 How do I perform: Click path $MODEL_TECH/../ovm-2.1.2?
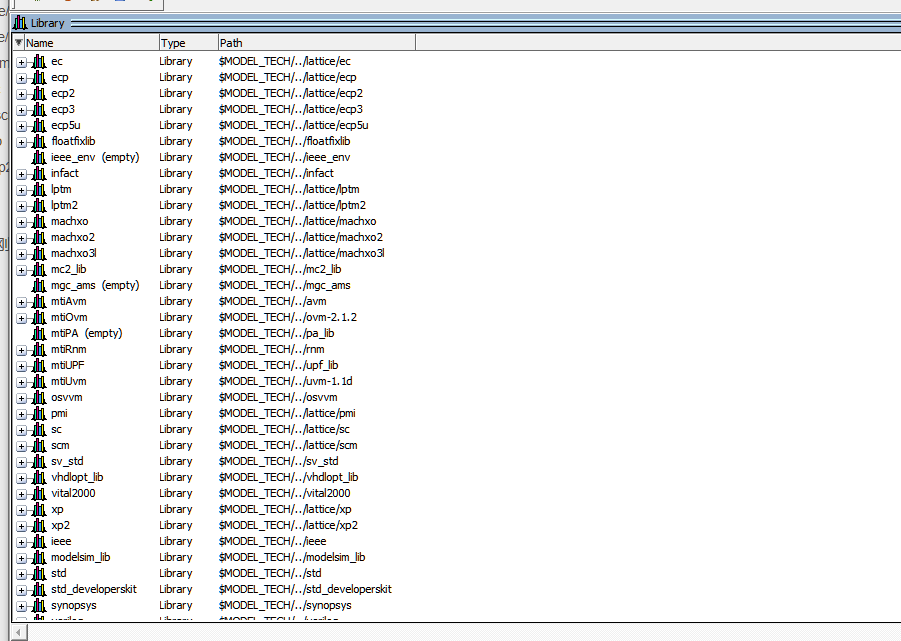[x=288, y=317]
